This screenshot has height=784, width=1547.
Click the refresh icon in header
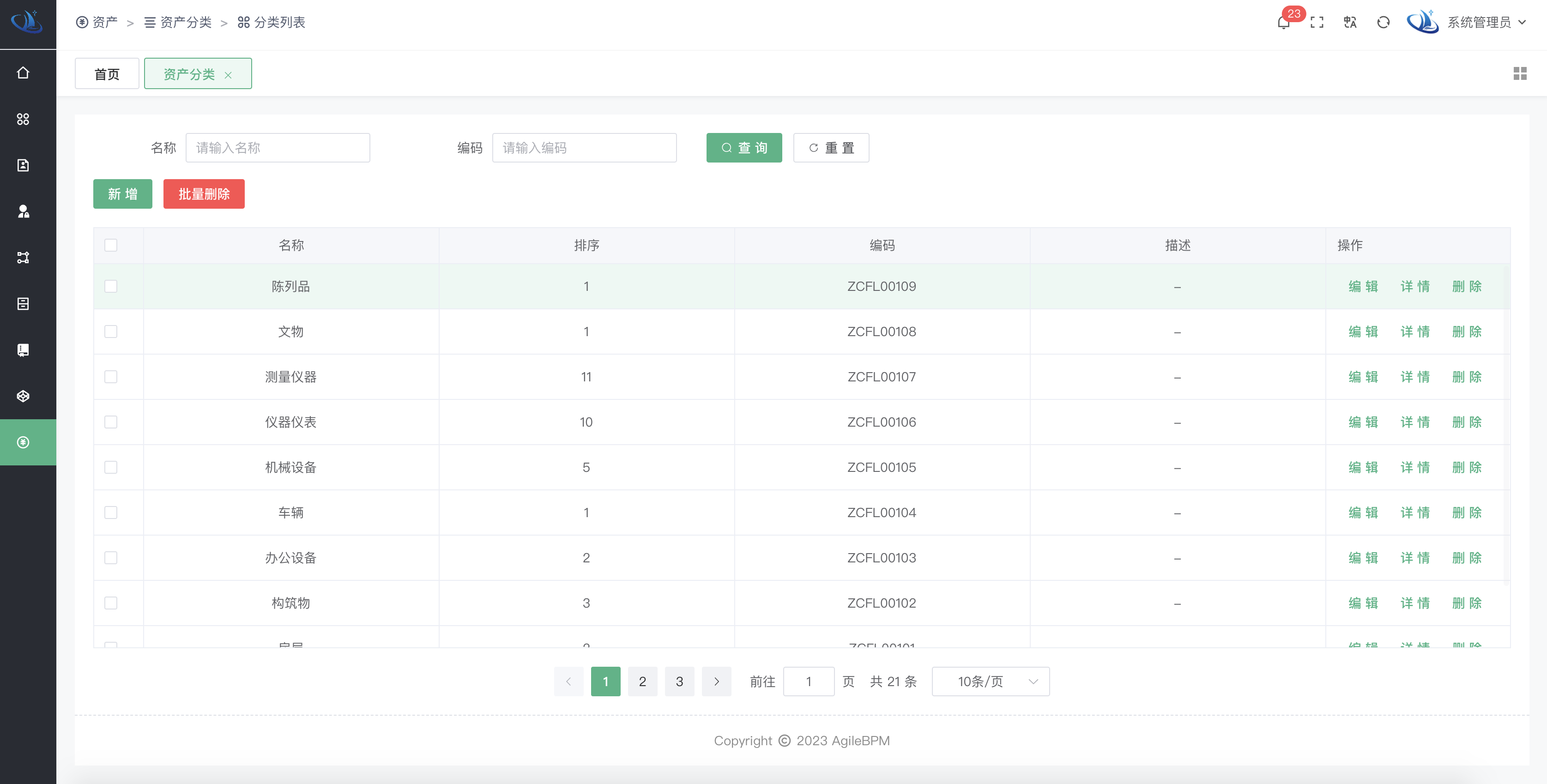[1383, 23]
